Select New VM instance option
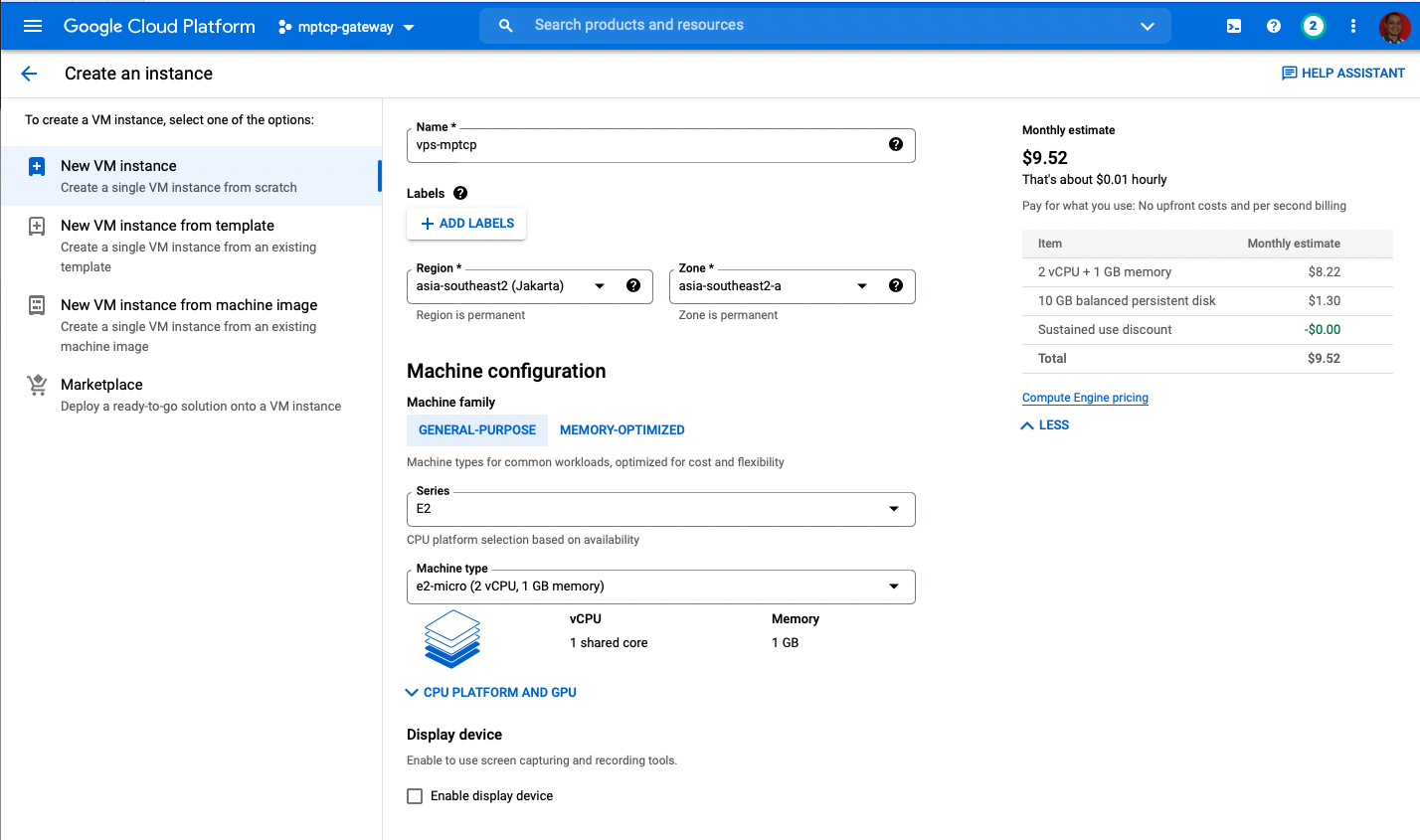 (x=191, y=176)
